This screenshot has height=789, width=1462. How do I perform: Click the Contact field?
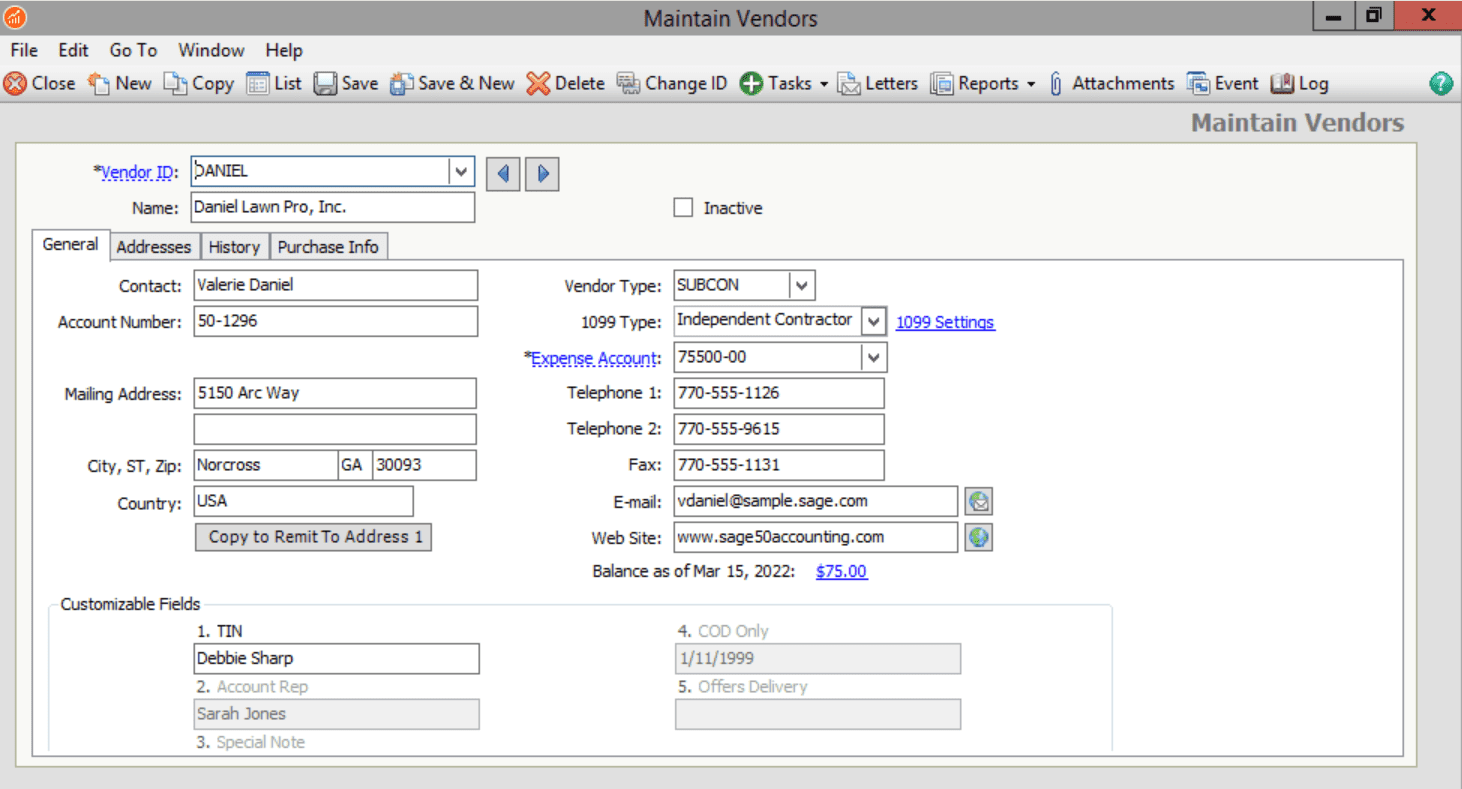pyautogui.click(x=335, y=285)
